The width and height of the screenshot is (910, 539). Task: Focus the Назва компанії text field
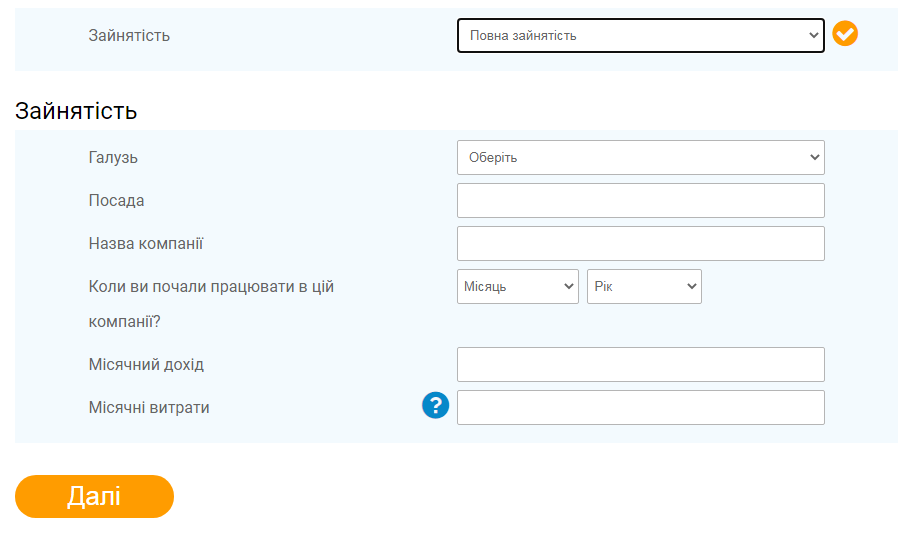(x=641, y=244)
